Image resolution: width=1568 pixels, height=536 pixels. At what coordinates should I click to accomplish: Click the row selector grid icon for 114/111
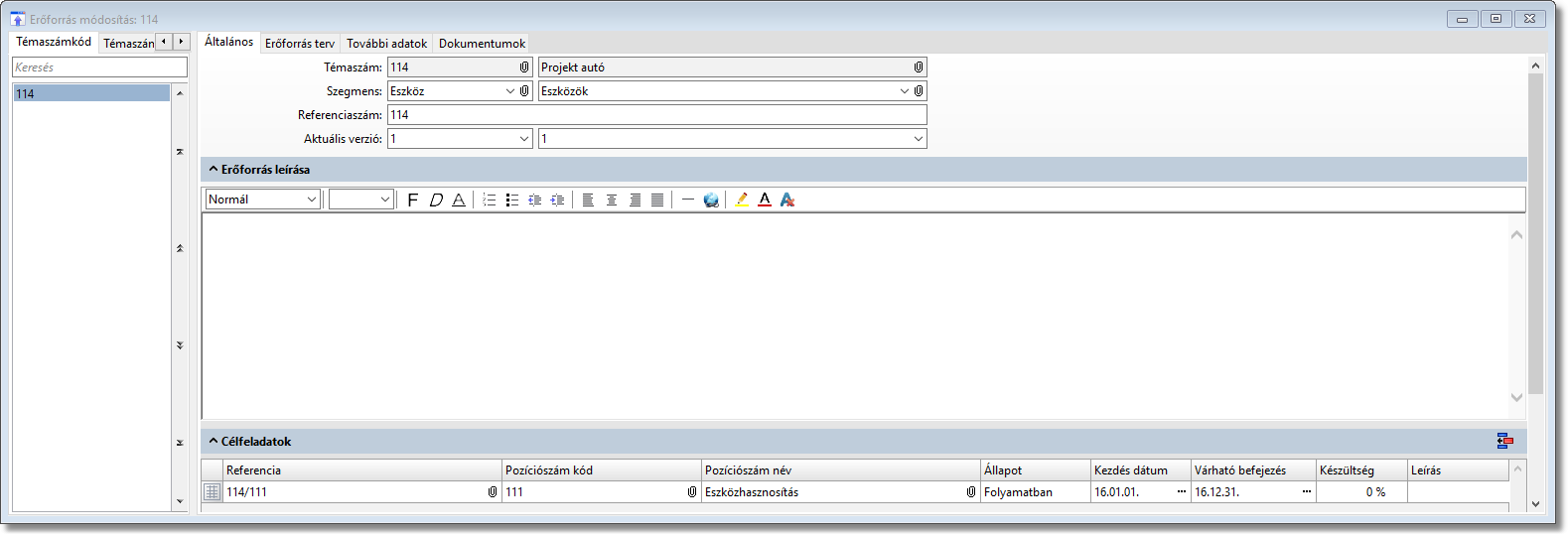coord(213,492)
